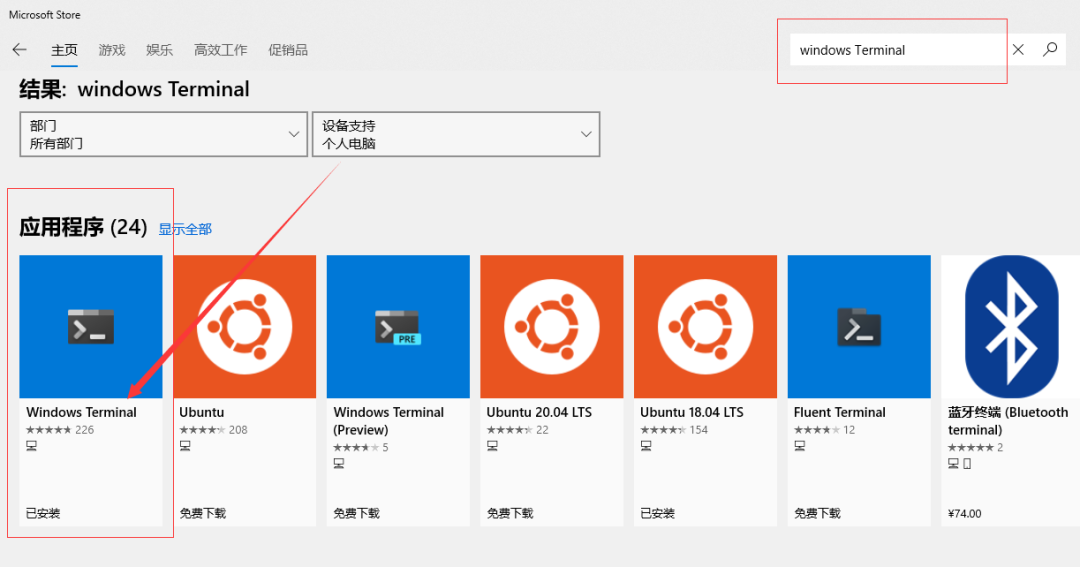The height and width of the screenshot is (567, 1080).
Task: Clear the search box with X icon
Action: pos(1018,50)
